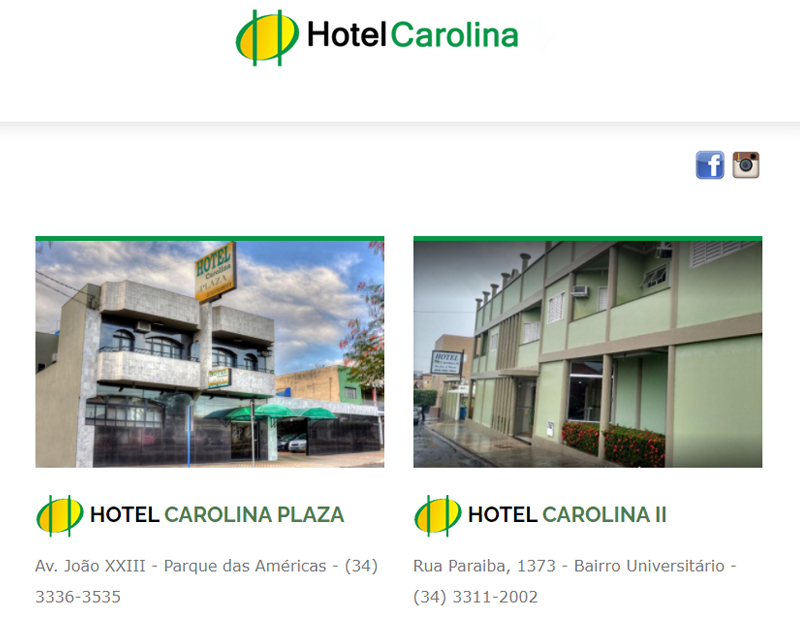Open the Facebook page icon
This screenshot has height=623, width=800.
[x=710, y=165]
